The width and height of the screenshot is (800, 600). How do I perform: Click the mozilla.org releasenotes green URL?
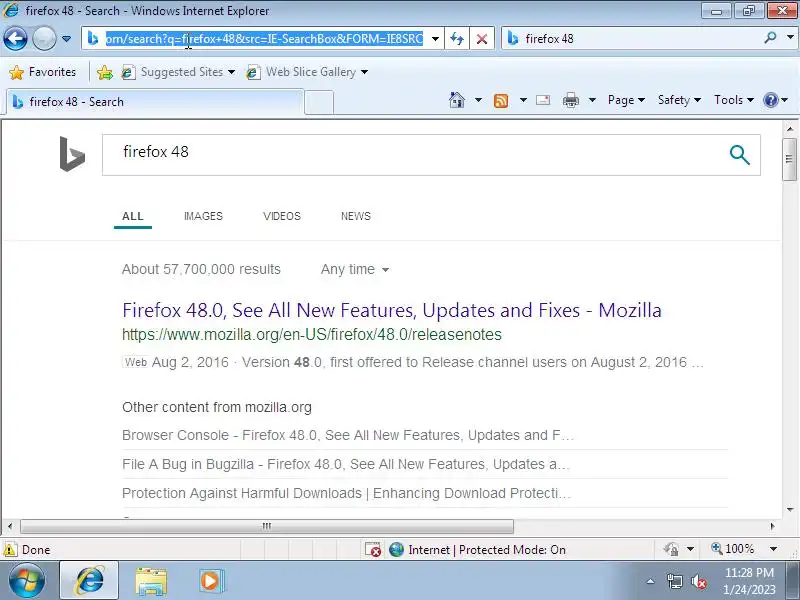[x=312, y=335]
